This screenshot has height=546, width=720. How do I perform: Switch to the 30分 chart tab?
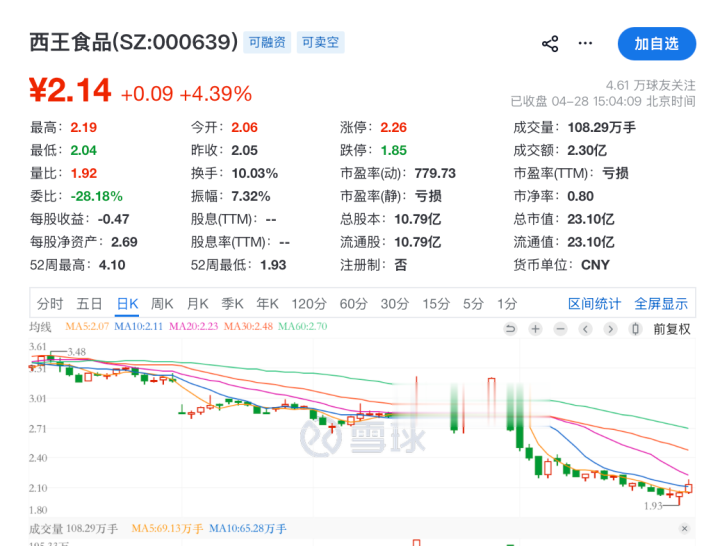point(395,304)
